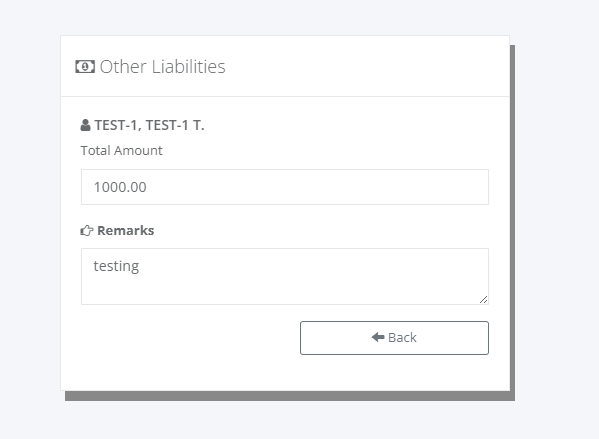Image resolution: width=599 pixels, height=439 pixels.
Task: Click the 1000.00 value in amount field
Action: pos(120,187)
